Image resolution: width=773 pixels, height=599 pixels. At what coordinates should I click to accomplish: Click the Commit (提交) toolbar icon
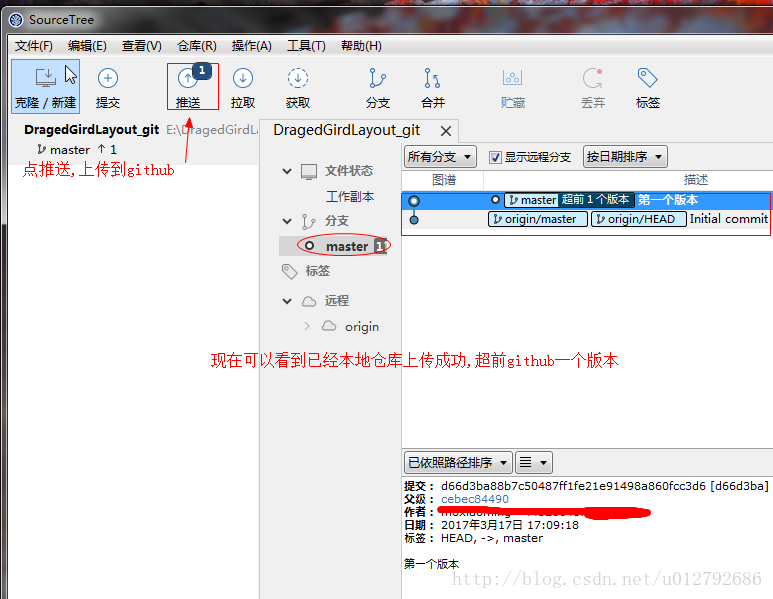click(107, 78)
